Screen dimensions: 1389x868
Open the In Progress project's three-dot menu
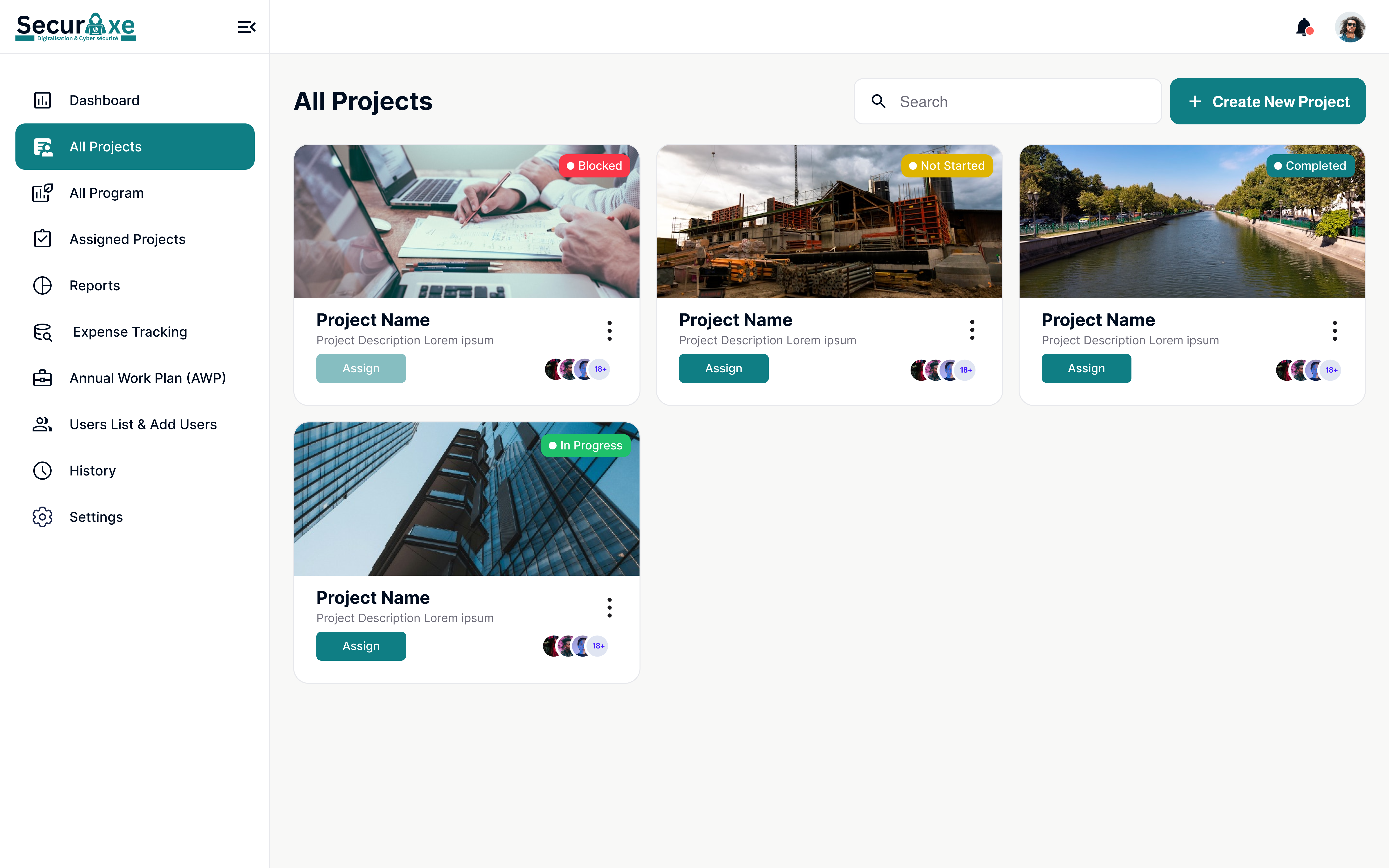click(x=610, y=607)
